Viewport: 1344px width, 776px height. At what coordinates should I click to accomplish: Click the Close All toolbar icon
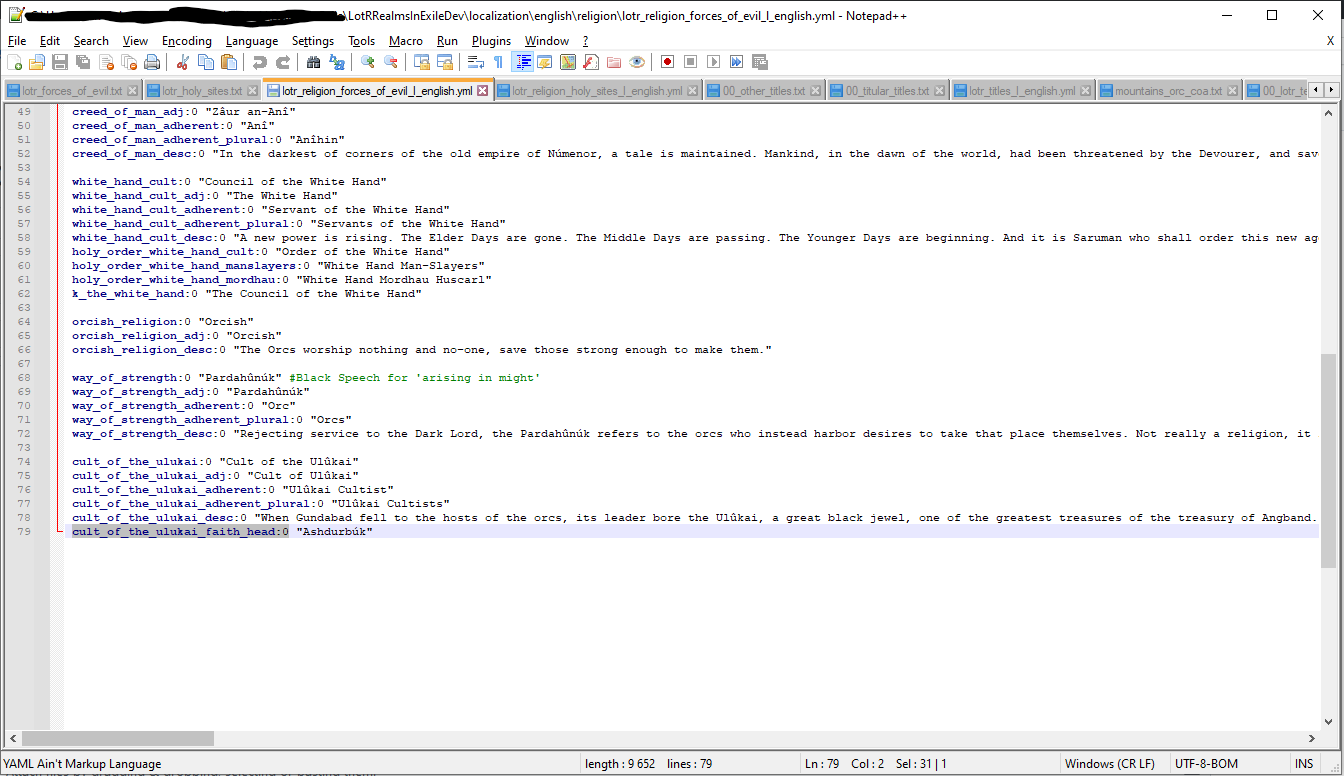129,62
